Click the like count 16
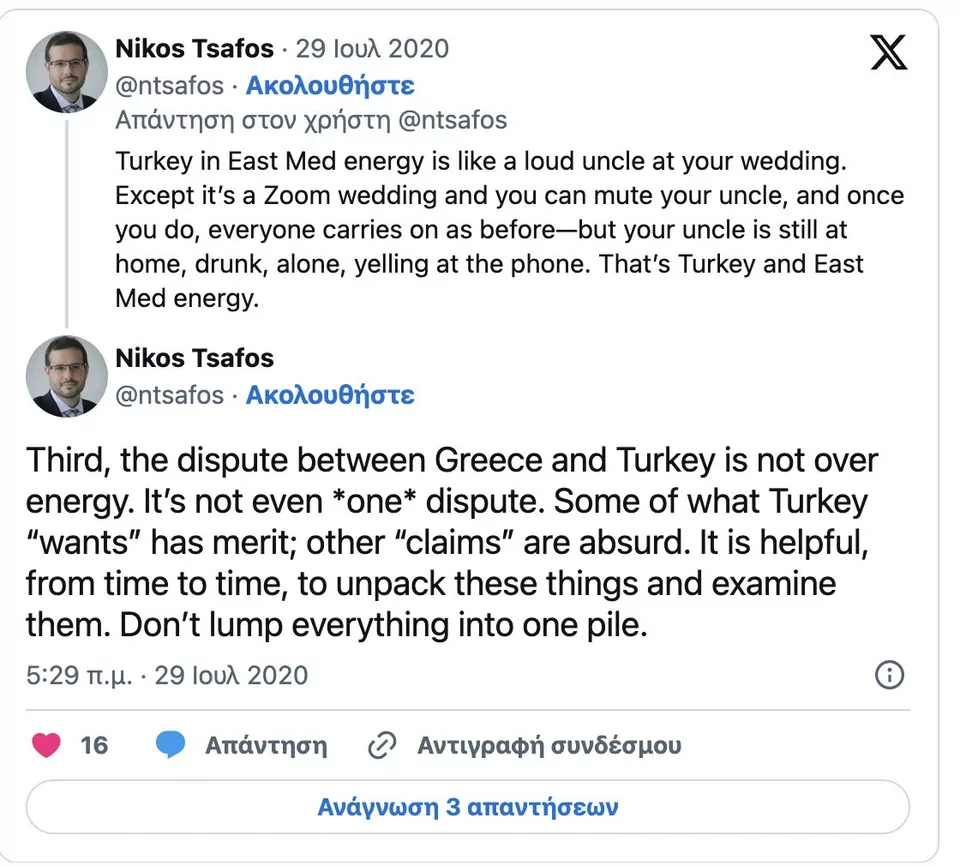Image resolution: width=960 pixels, height=866 pixels. [94, 745]
